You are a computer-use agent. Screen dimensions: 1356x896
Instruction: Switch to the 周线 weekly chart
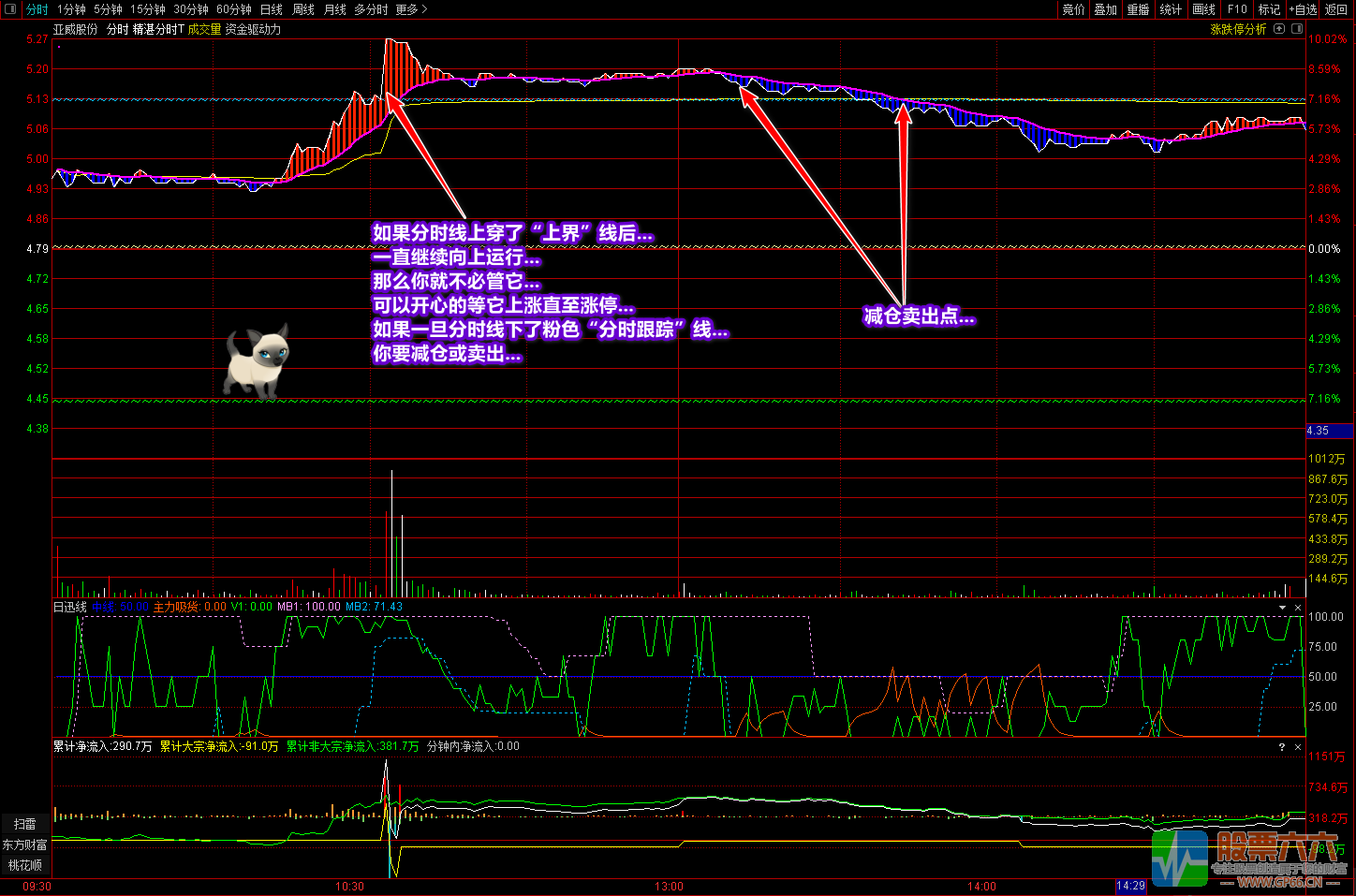[x=303, y=9]
